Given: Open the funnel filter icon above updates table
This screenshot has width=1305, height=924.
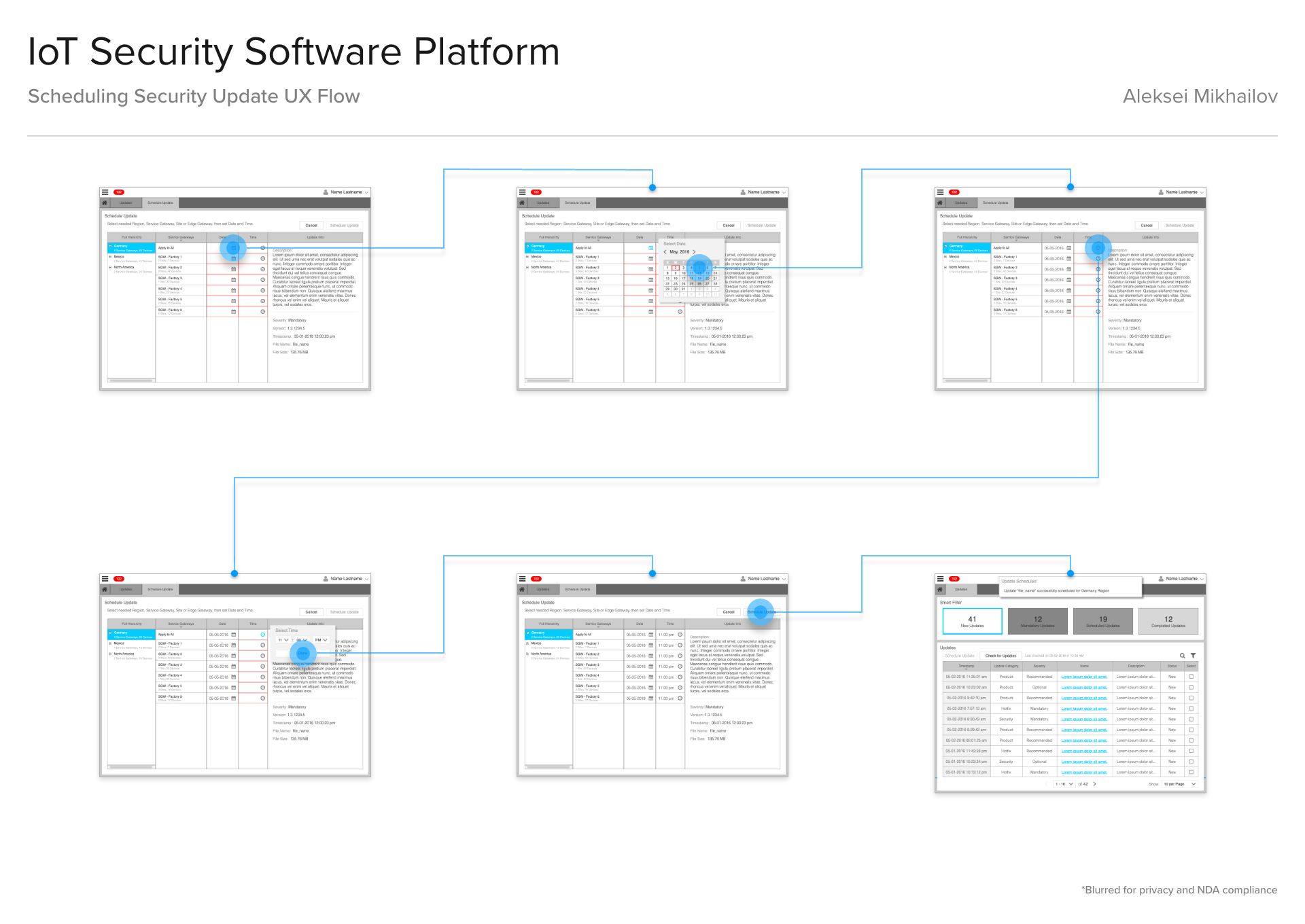Looking at the screenshot, I should pyautogui.click(x=1193, y=656).
